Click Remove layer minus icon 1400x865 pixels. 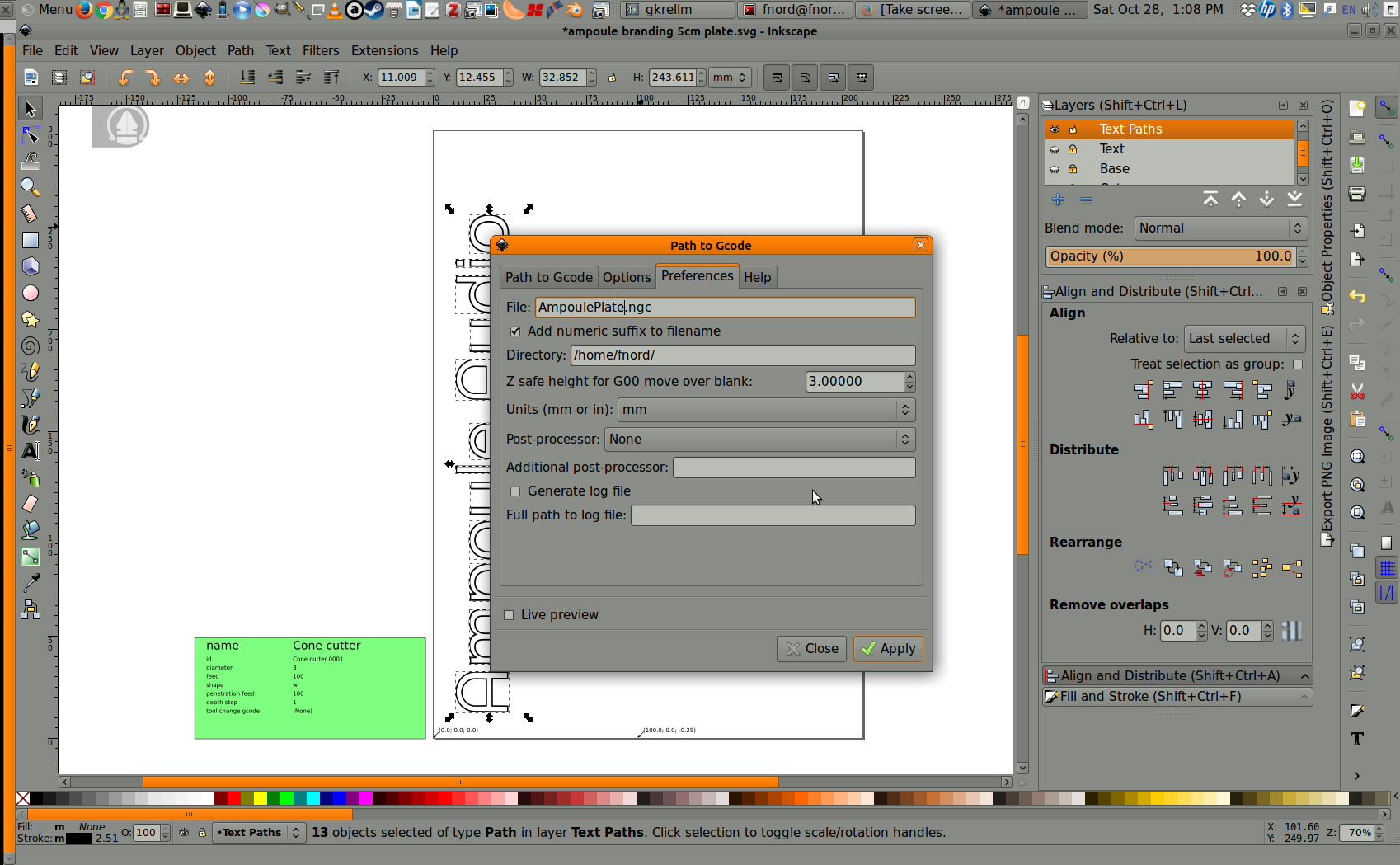(1086, 200)
